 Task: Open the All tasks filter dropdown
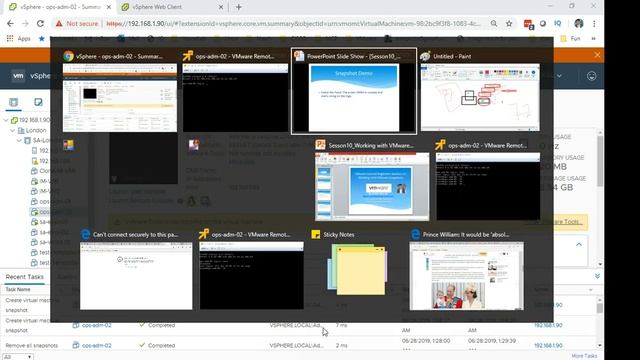point(17,357)
